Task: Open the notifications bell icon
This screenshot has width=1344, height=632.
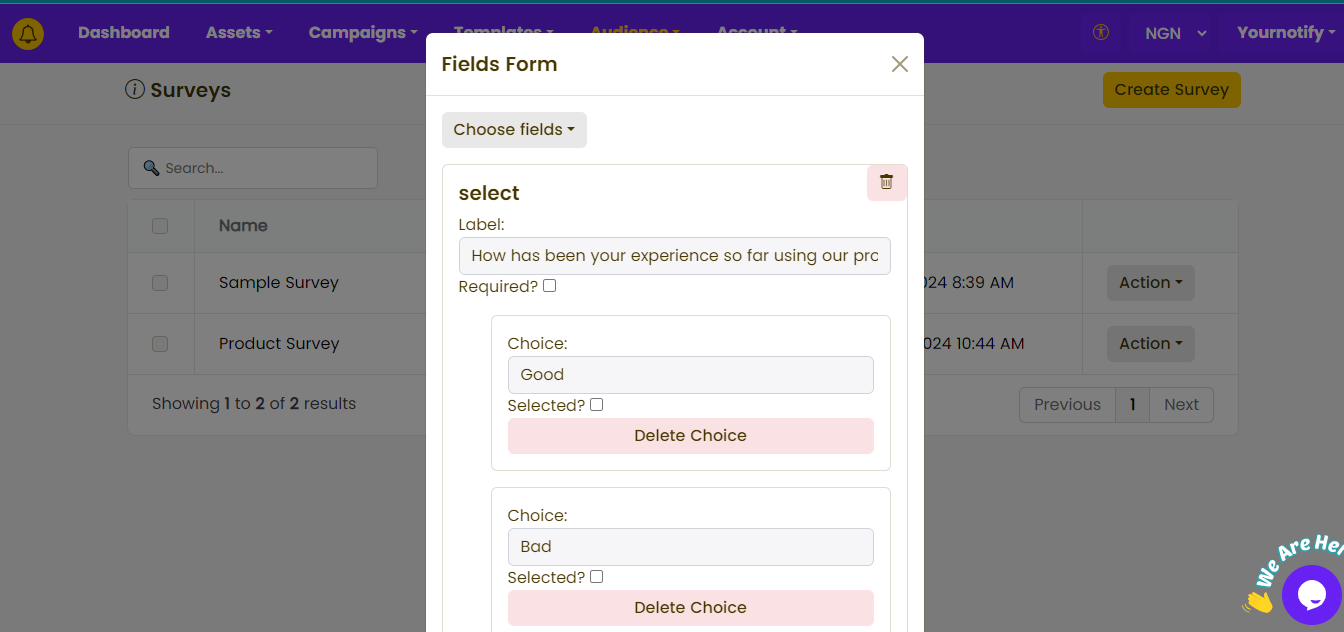Action: coord(27,32)
